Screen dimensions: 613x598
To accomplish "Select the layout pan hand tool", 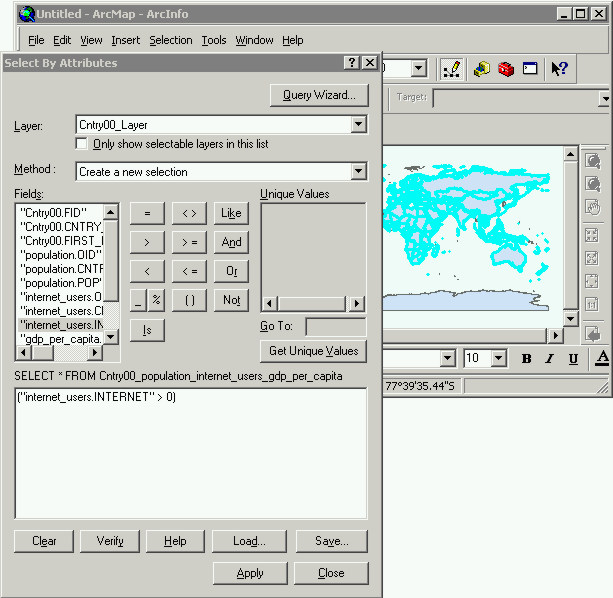I will click(x=592, y=207).
